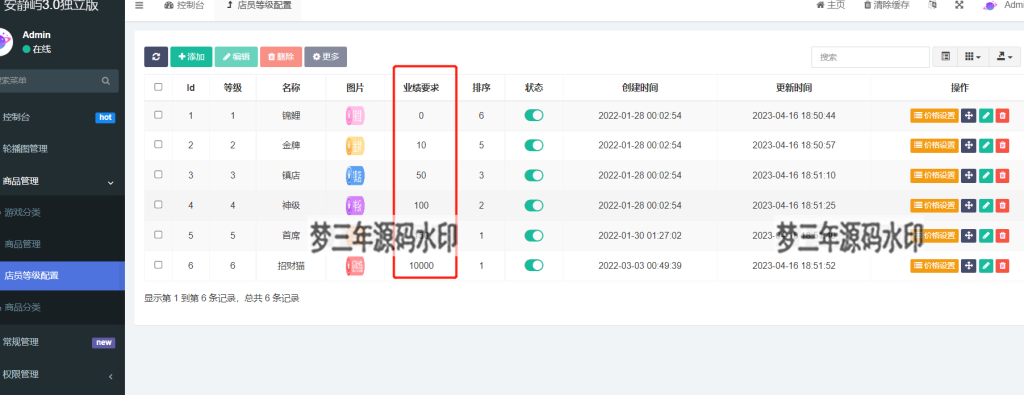Toggle the status switch for 镇店
1024x395 pixels.
click(x=534, y=176)
